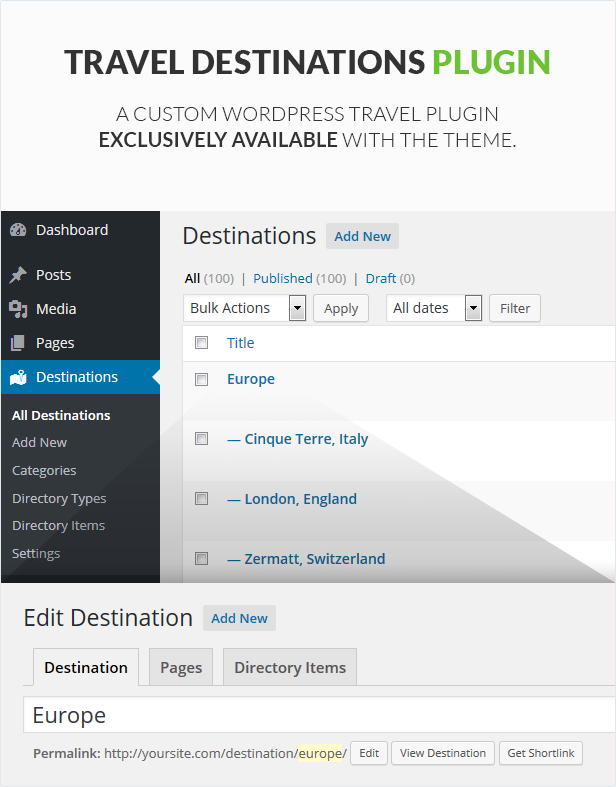Click the Destinations map icon
This screenshot has width=616, height=787.
click(x=18, y=377)
